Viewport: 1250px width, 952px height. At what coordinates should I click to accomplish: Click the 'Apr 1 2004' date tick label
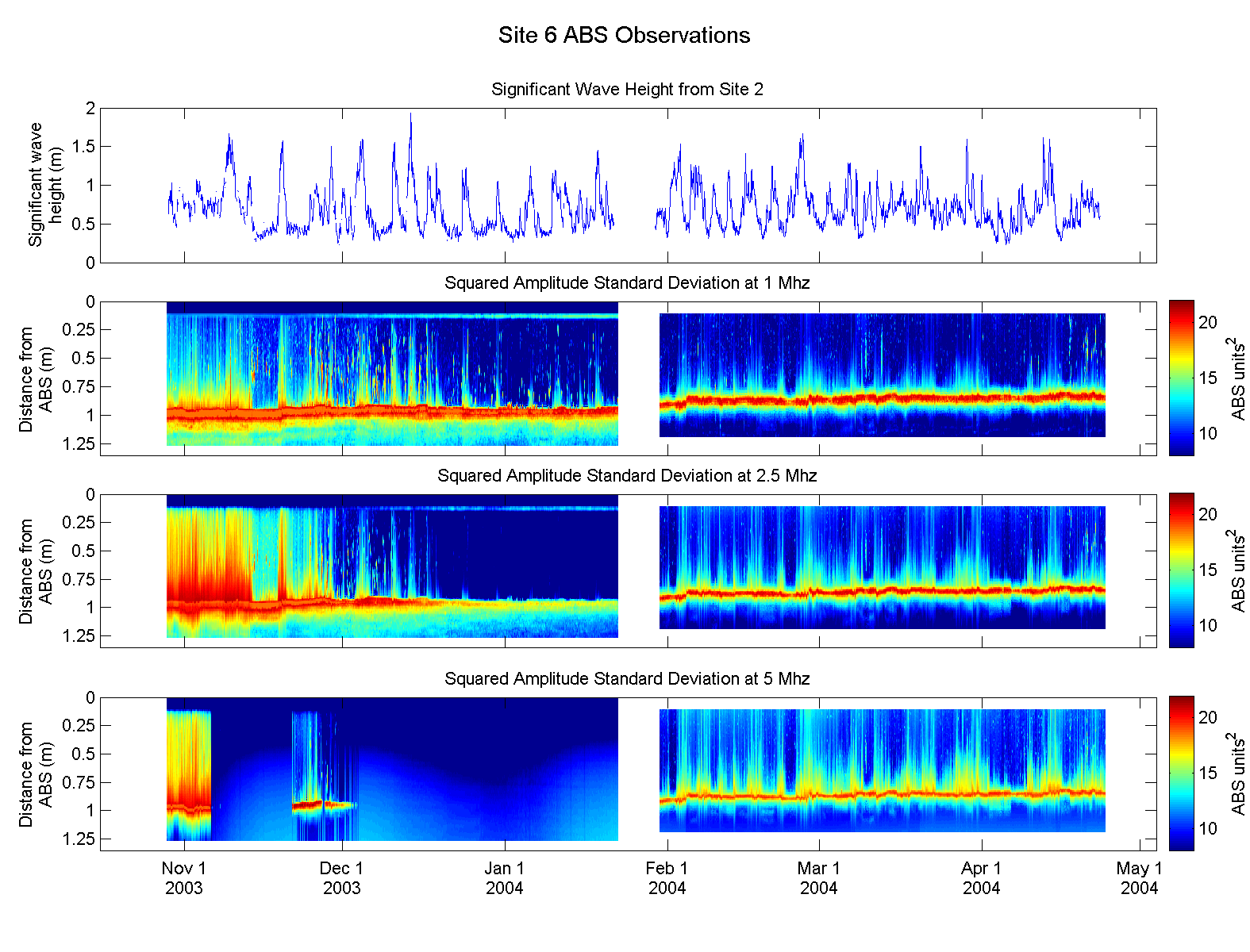[982, 878]
